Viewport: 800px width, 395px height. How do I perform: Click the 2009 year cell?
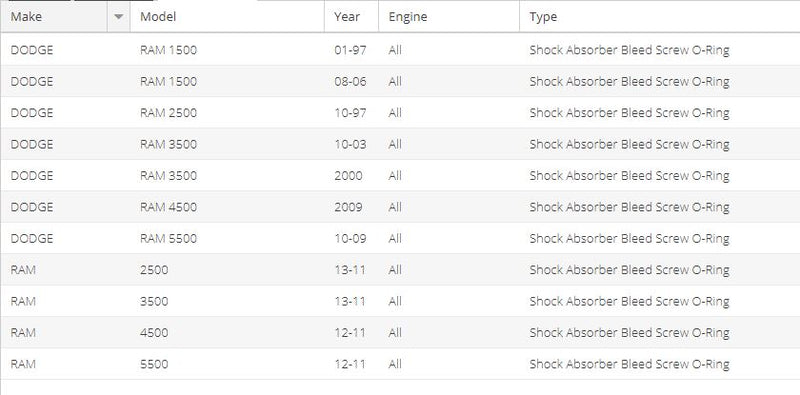tap(348, 207)
